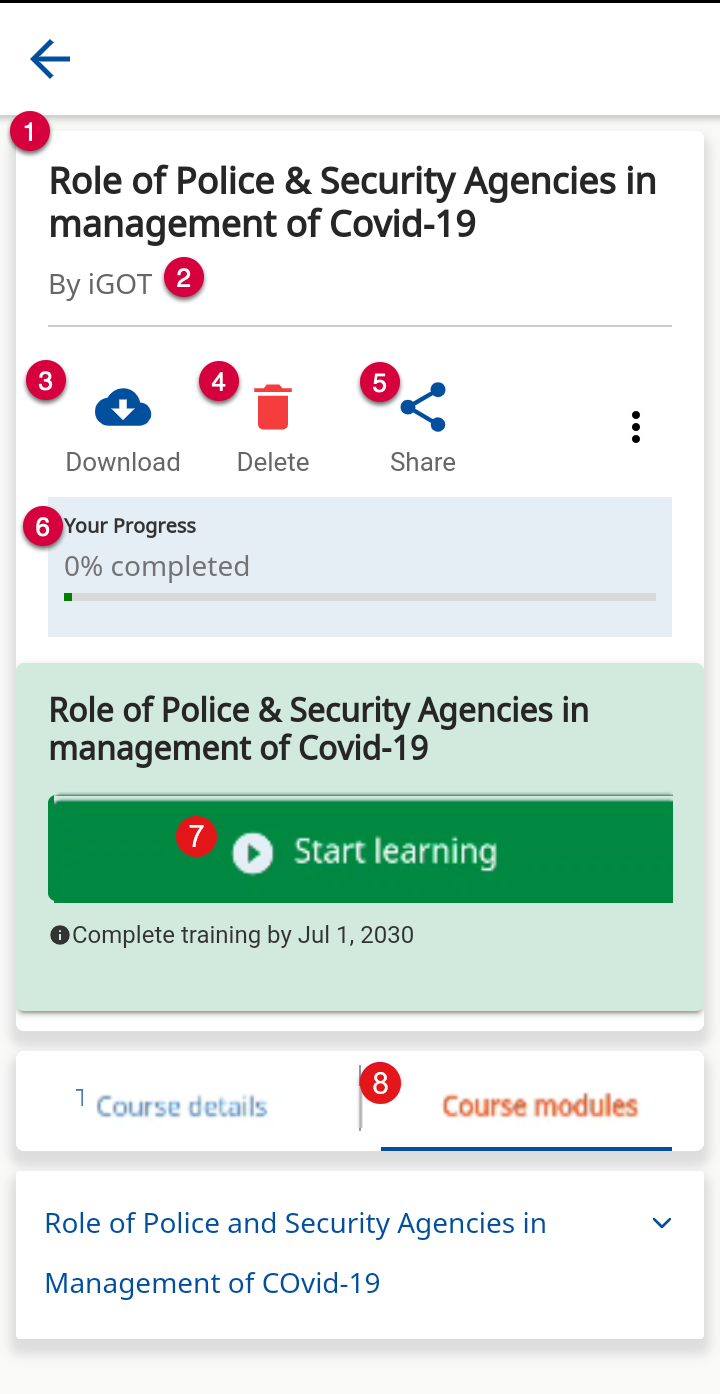
Task: Tap the course title inside the green card
Action: click(x=318, y=728)
